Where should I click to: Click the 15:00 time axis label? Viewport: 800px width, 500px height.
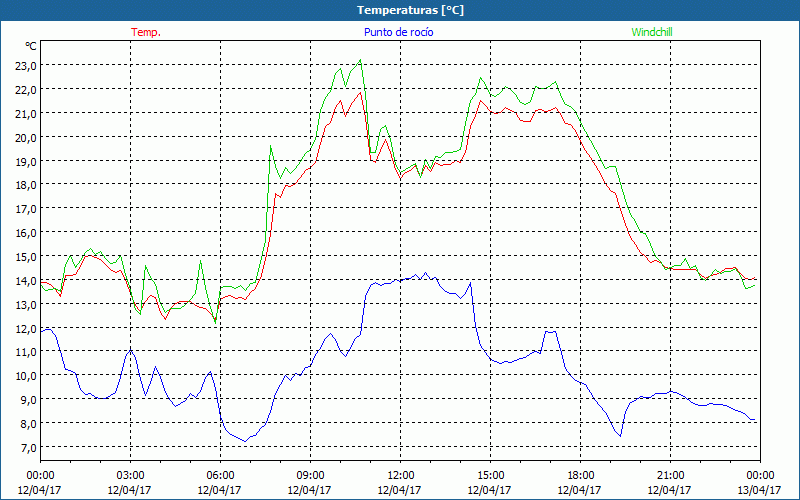[x=490, y=475]
